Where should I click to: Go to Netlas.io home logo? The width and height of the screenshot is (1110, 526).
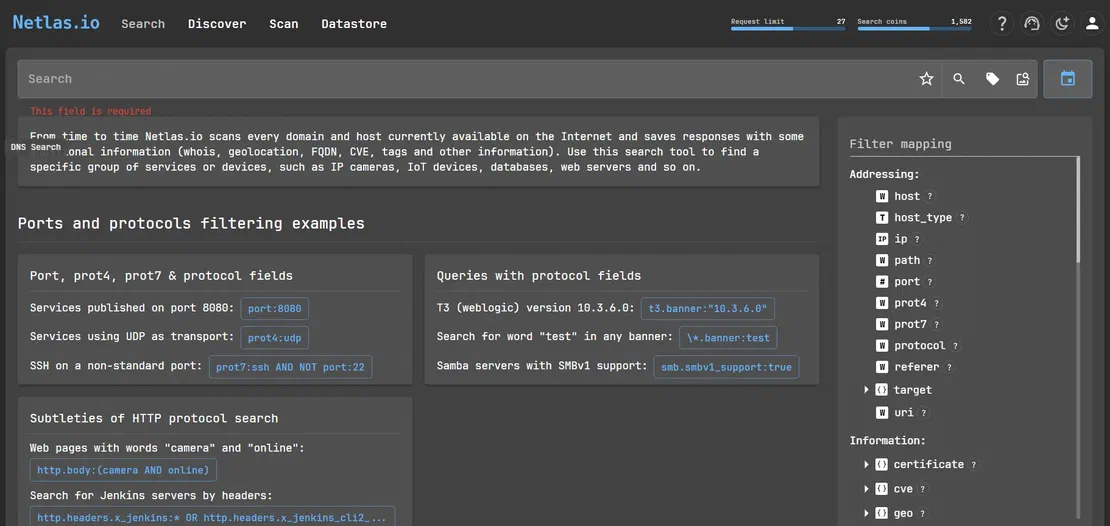(x=56, y=23)
